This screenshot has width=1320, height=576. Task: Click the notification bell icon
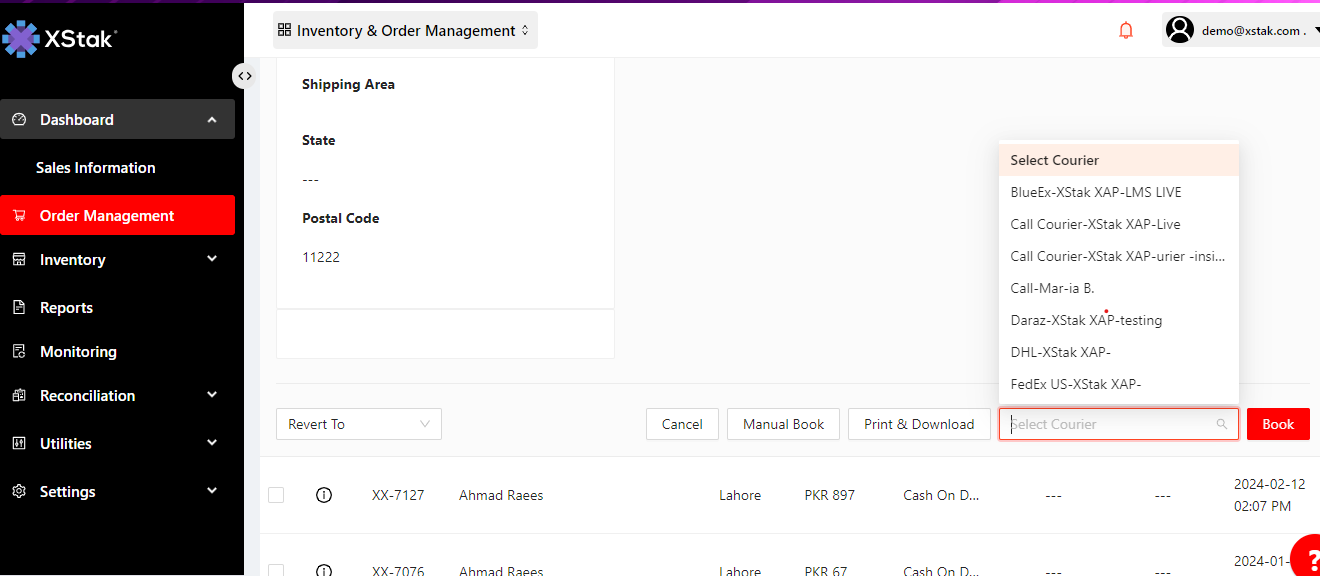tap(1126, 31)
